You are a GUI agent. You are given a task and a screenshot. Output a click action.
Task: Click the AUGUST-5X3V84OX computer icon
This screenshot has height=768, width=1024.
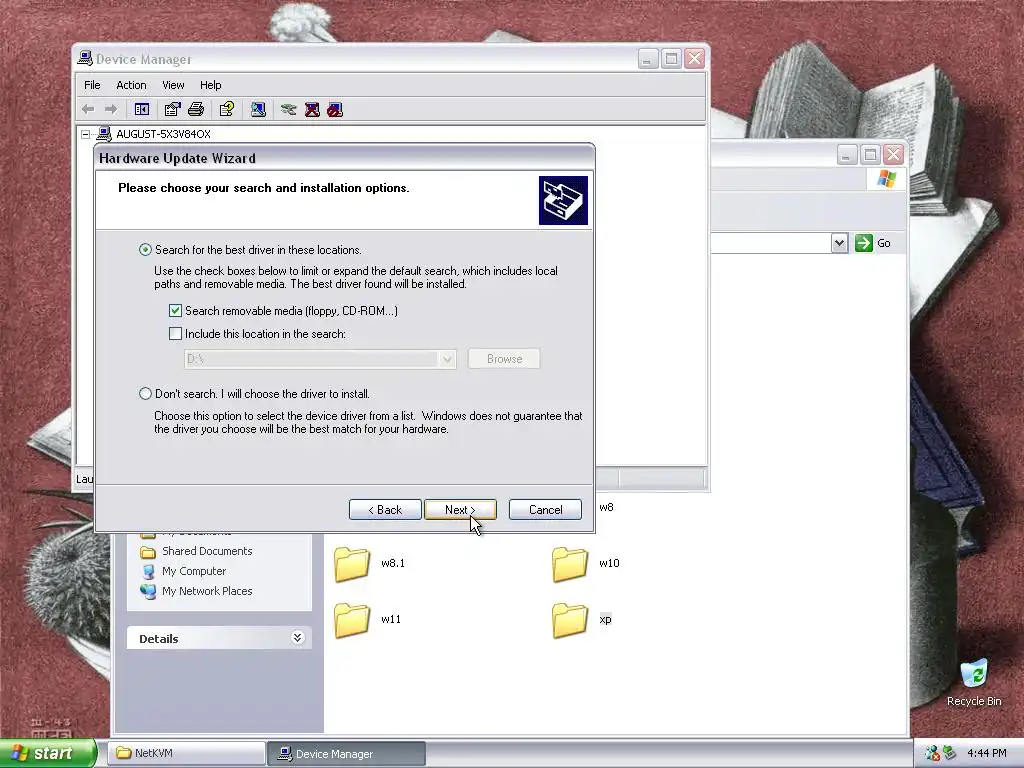(x=104, y=134)
